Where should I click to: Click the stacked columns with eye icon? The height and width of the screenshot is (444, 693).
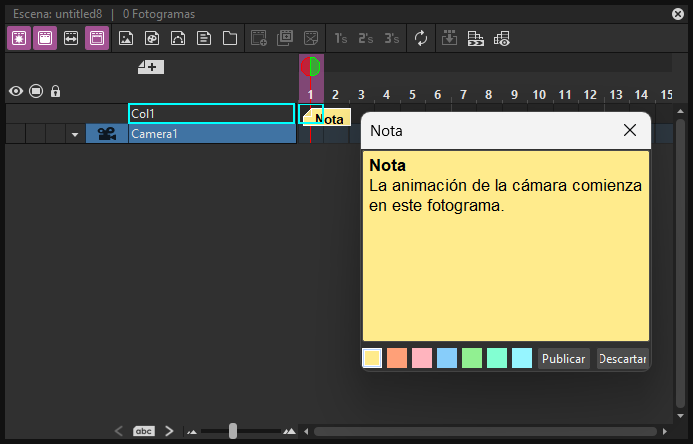[x=502, y=38]
